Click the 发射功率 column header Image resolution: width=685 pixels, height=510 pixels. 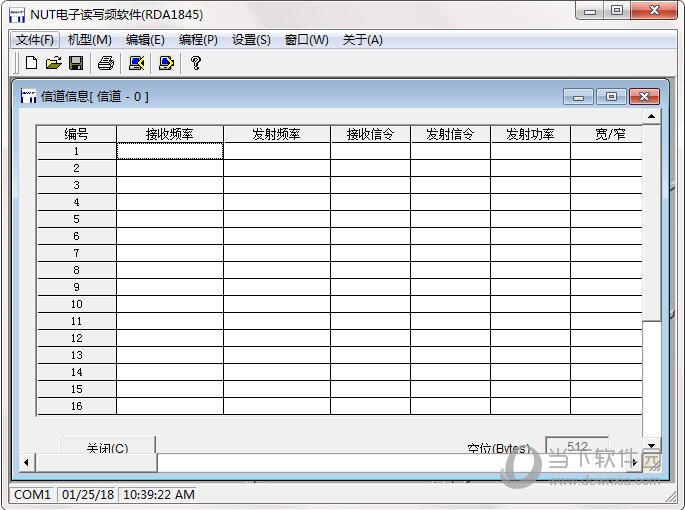tap(530, 134)
